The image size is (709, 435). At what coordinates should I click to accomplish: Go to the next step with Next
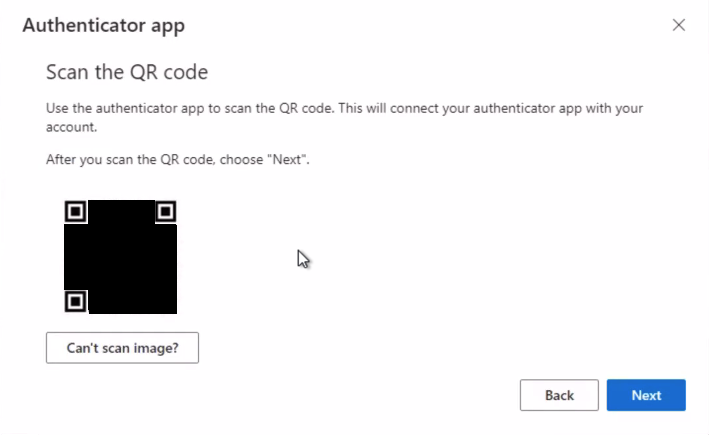[646, 395]
